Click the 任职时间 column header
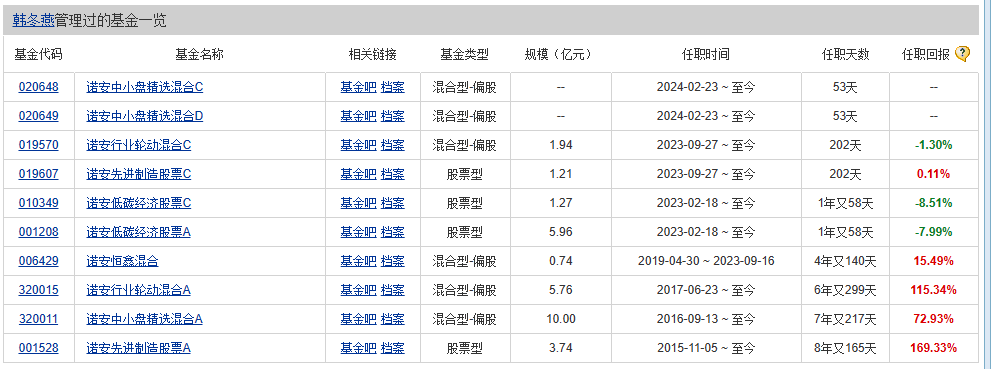The image size is (996, 369). 706,55
